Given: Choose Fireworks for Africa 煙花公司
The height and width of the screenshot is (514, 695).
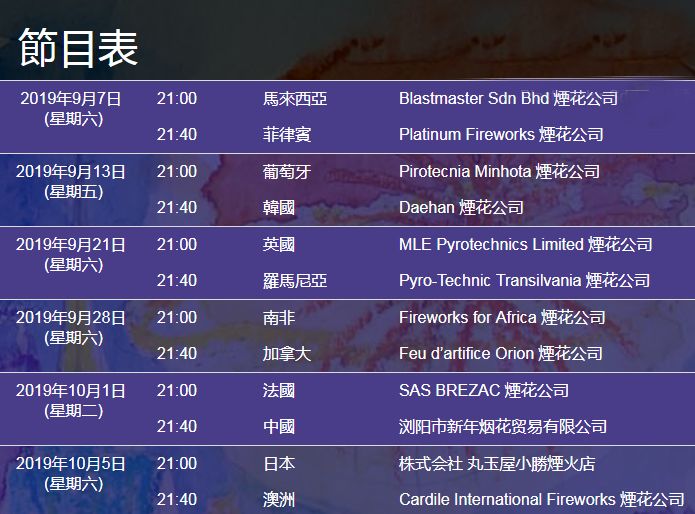Looking at the screenshot, I should pos(502,317).
